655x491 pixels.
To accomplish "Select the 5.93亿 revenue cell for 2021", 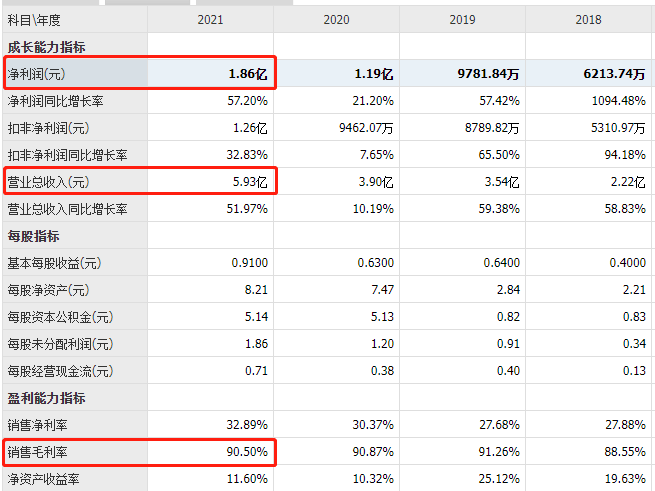I will click(x=247, y=182).
